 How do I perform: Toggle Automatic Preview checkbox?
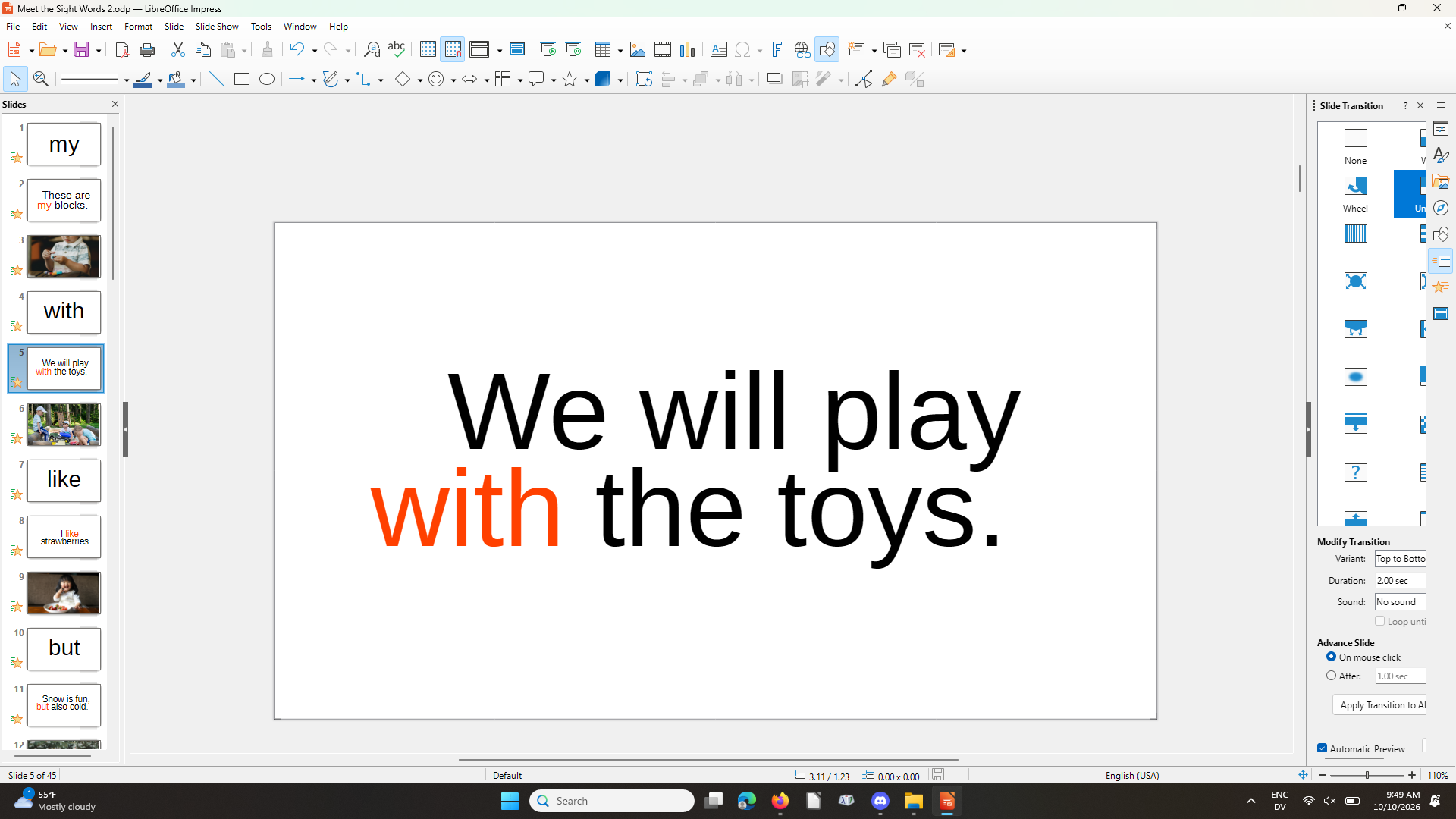[x=1323, y=748]
